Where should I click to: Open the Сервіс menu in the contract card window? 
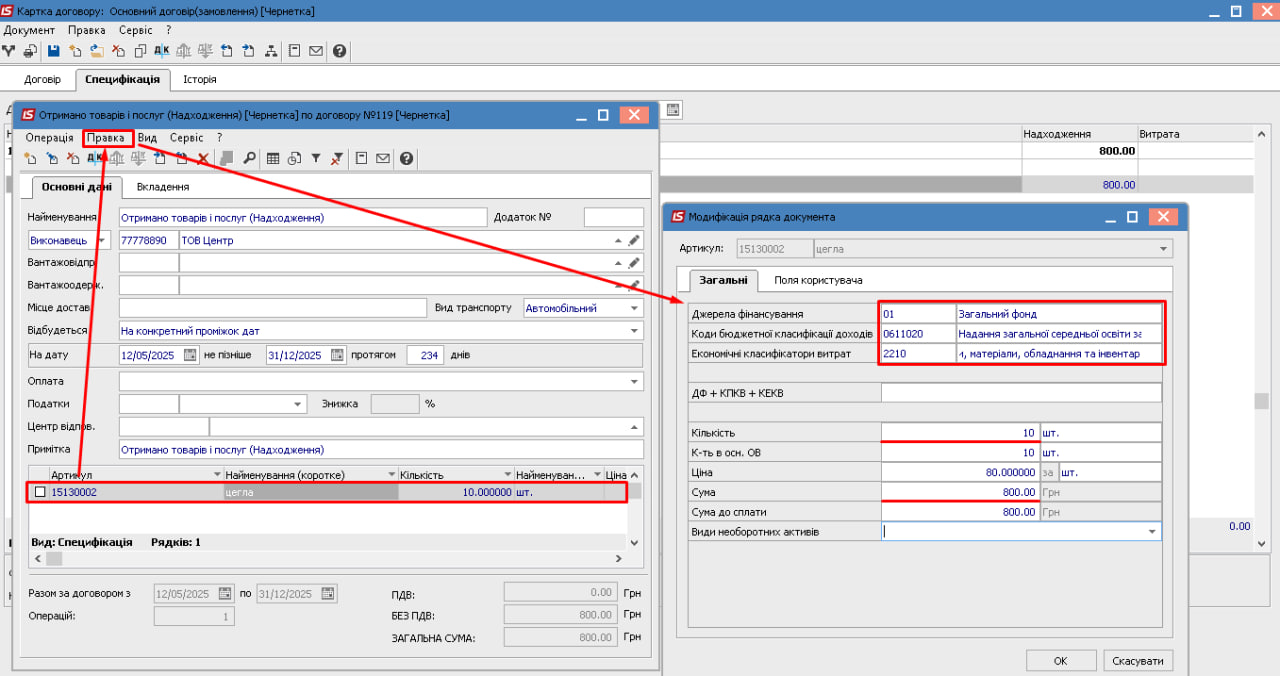point(136,30)
